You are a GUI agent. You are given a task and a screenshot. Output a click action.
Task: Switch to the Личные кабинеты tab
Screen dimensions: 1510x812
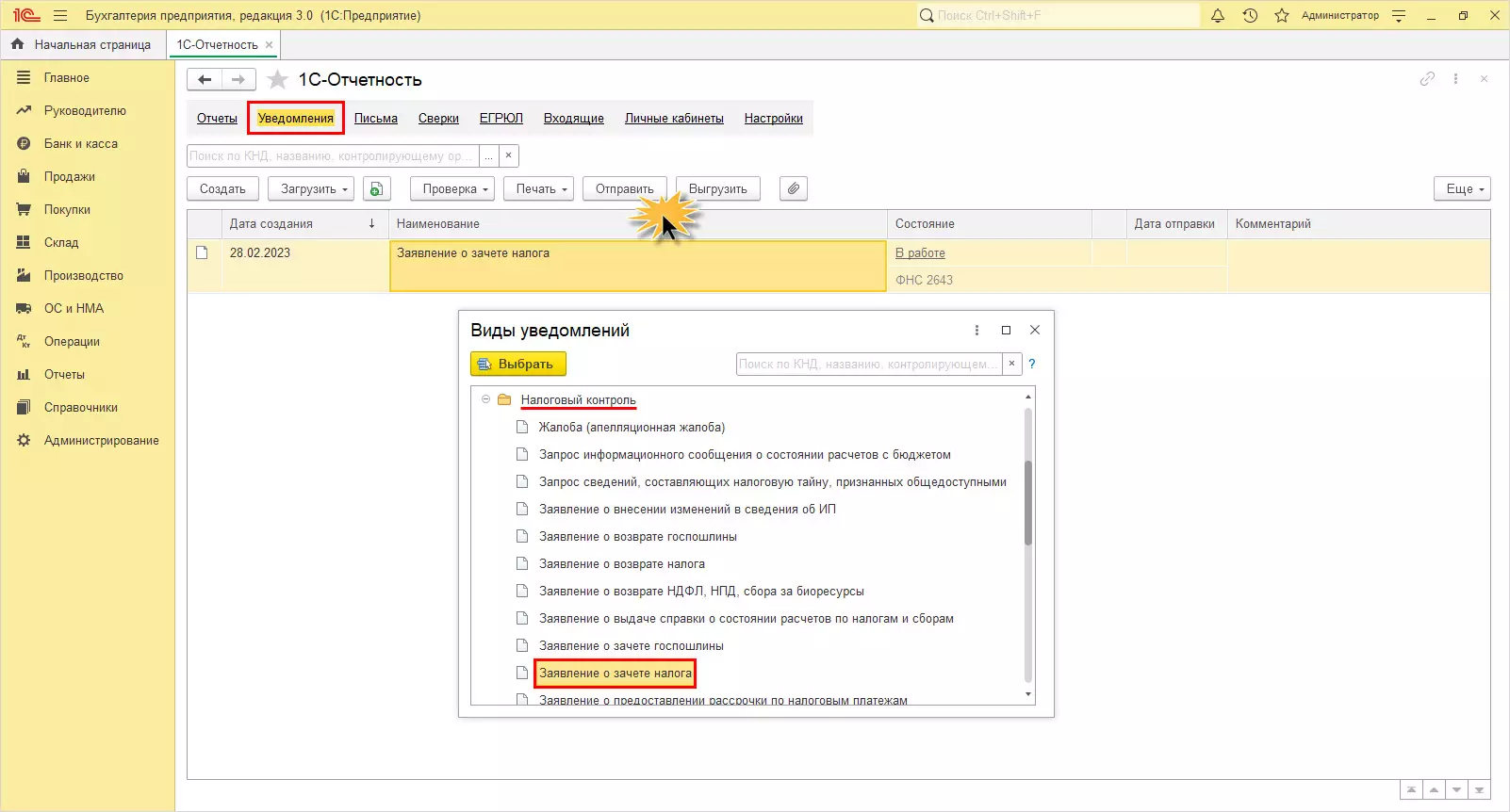674,119
